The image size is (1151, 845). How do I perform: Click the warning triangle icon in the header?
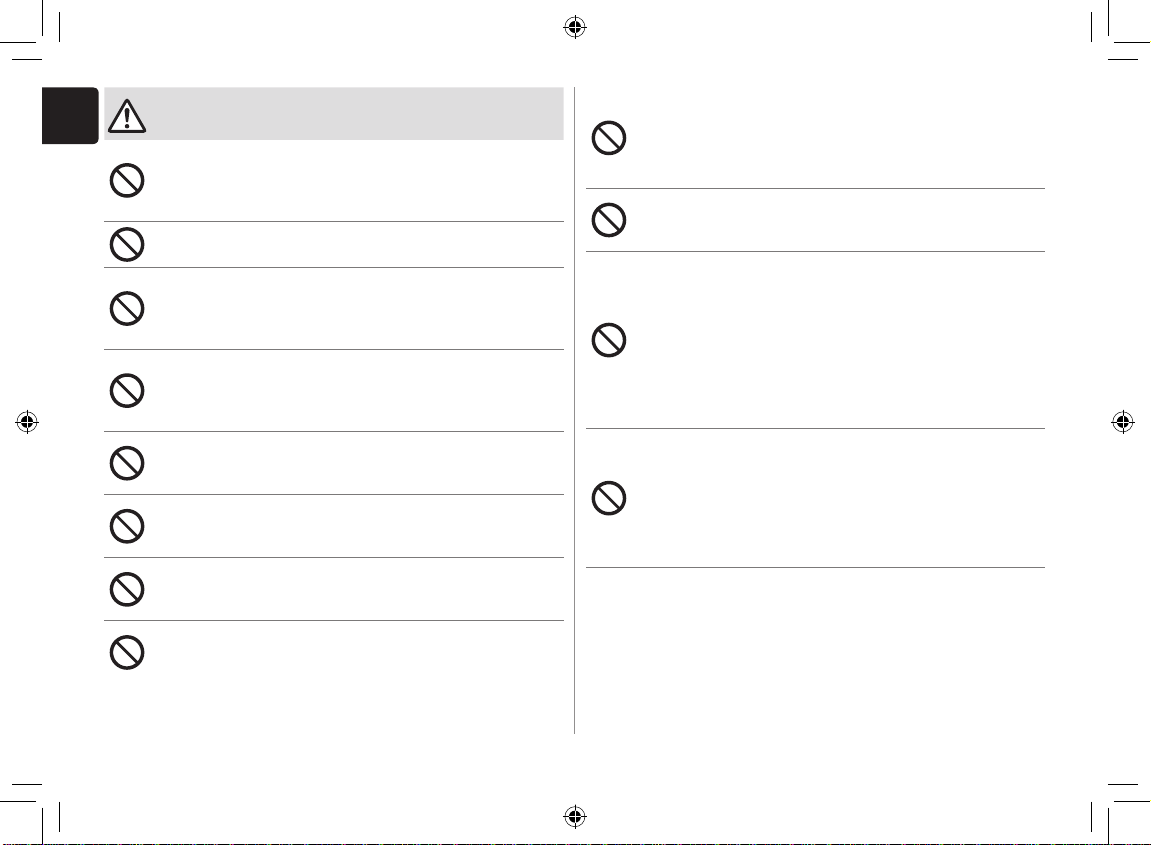tap(126, 118)
